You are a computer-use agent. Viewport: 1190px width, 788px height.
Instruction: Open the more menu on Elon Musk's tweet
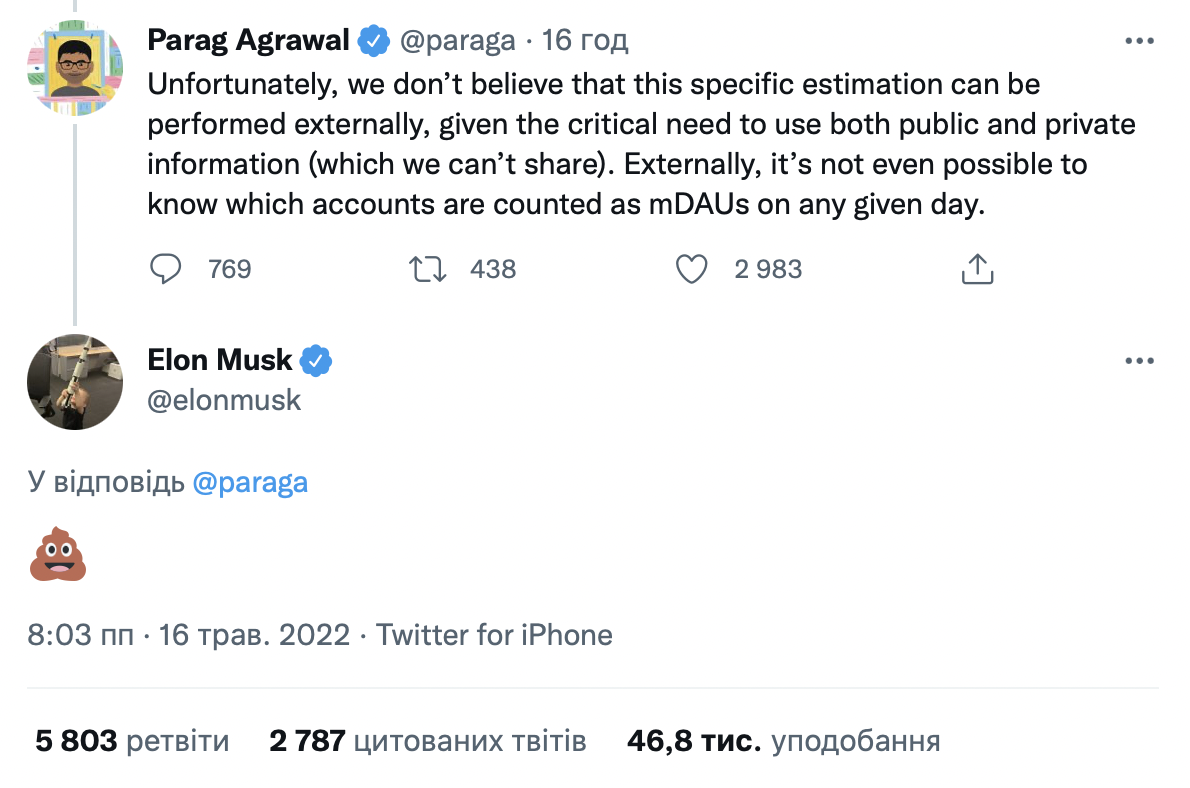[1139, 361]
